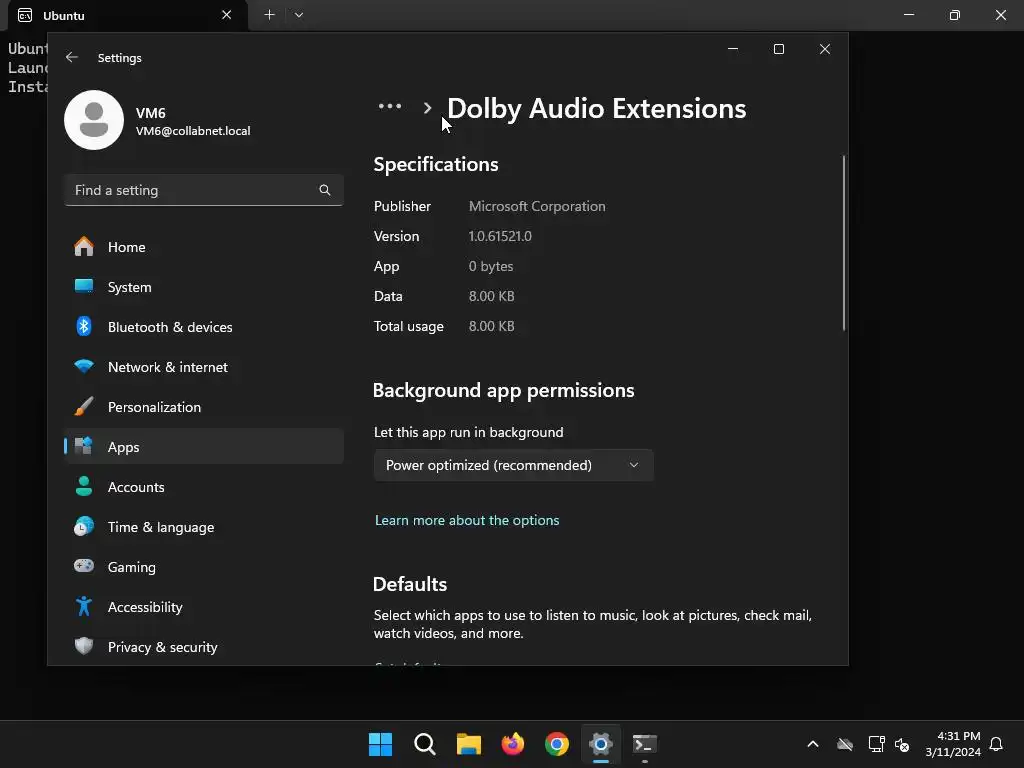The height and width of the screenshot is (768, 1024).
Task: Close the Settings window
Action: [825, 49]
